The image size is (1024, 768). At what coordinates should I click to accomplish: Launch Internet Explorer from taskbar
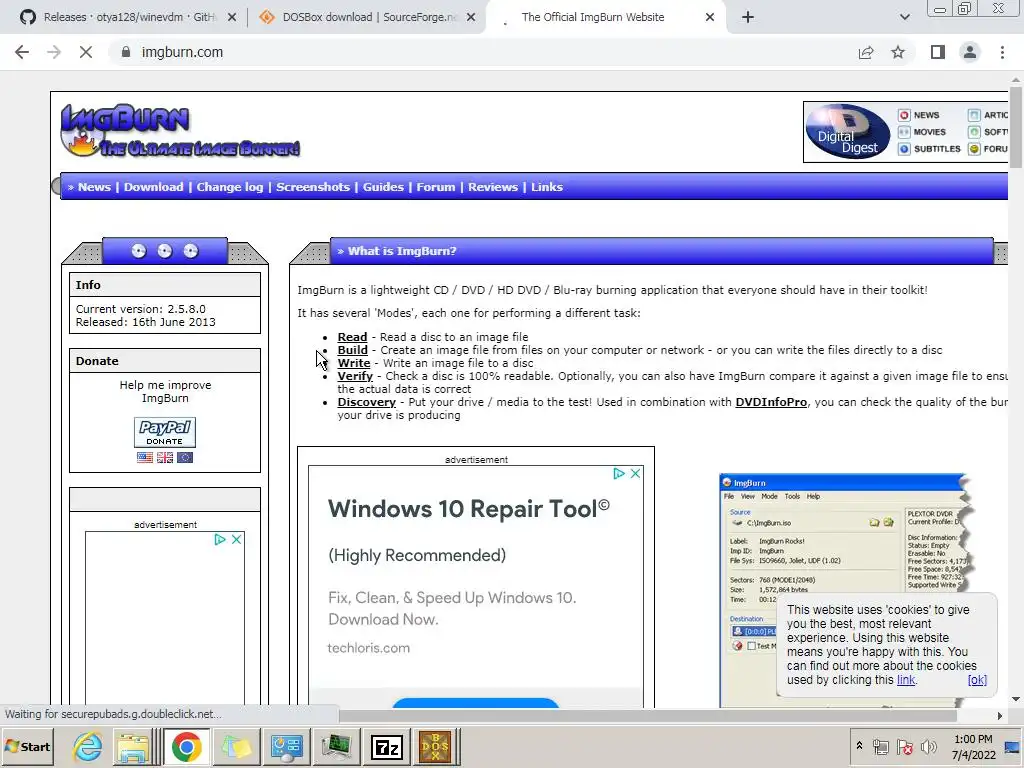(x=87, y=747)
